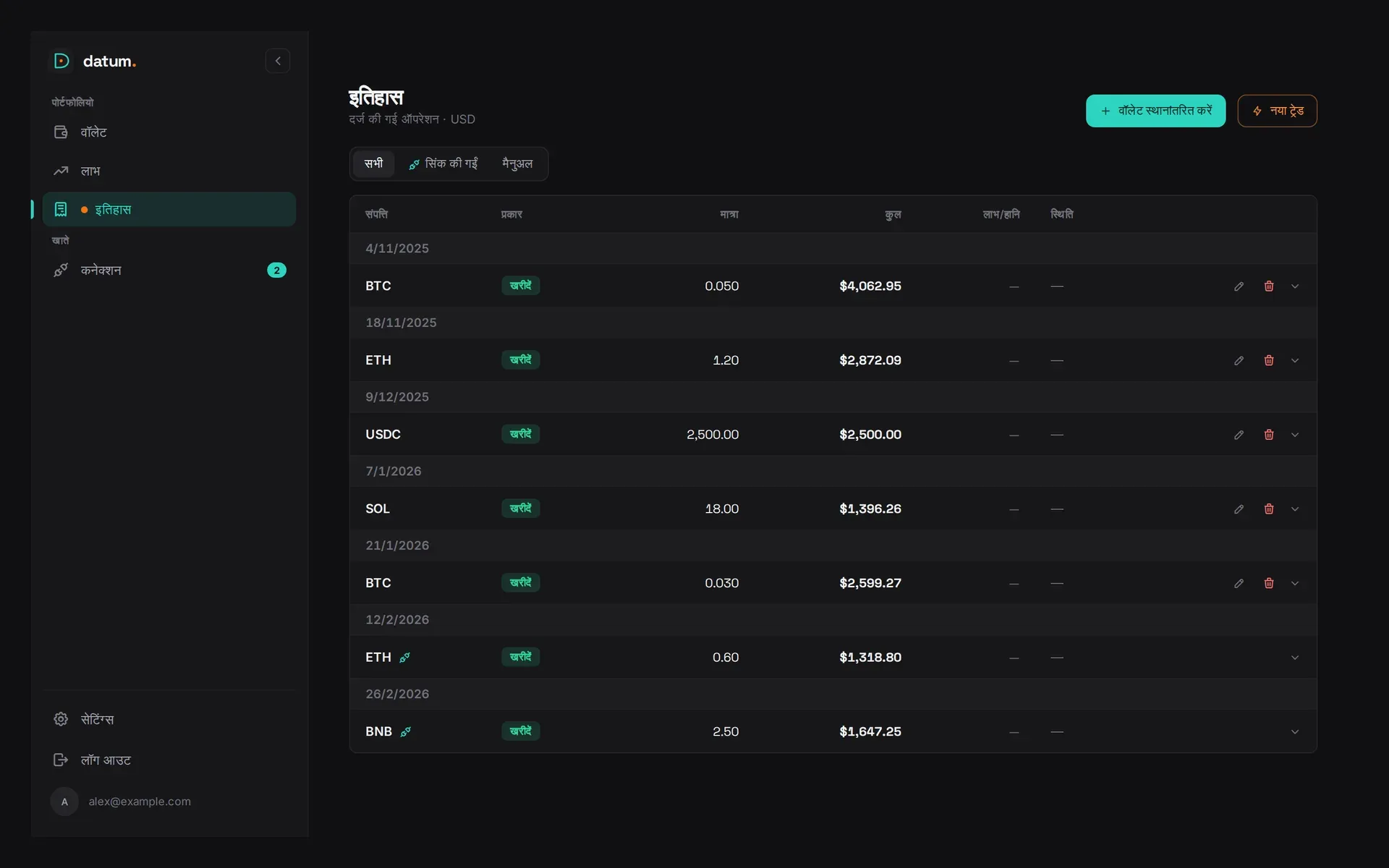1389x868 pixels.
Task: Click the खरीदें badge in USDC row
Action: [x=521, y=434]
